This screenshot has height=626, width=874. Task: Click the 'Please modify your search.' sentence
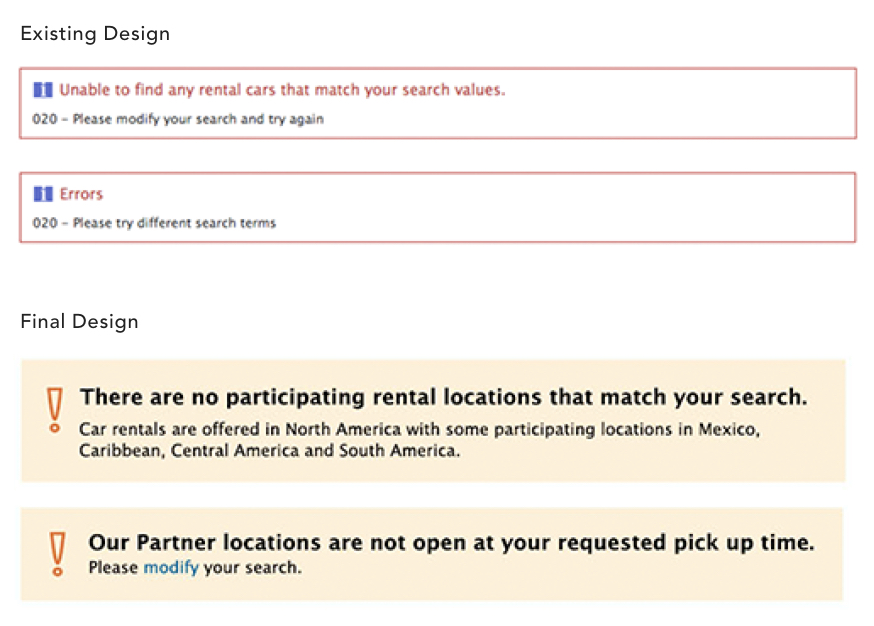point(195,567)
